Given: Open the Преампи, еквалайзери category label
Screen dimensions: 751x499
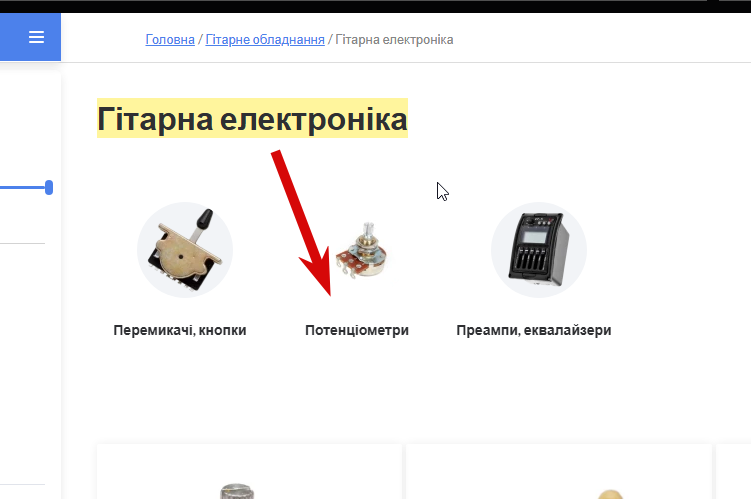Looking at the screenshot, I should [x=534, y=330].
